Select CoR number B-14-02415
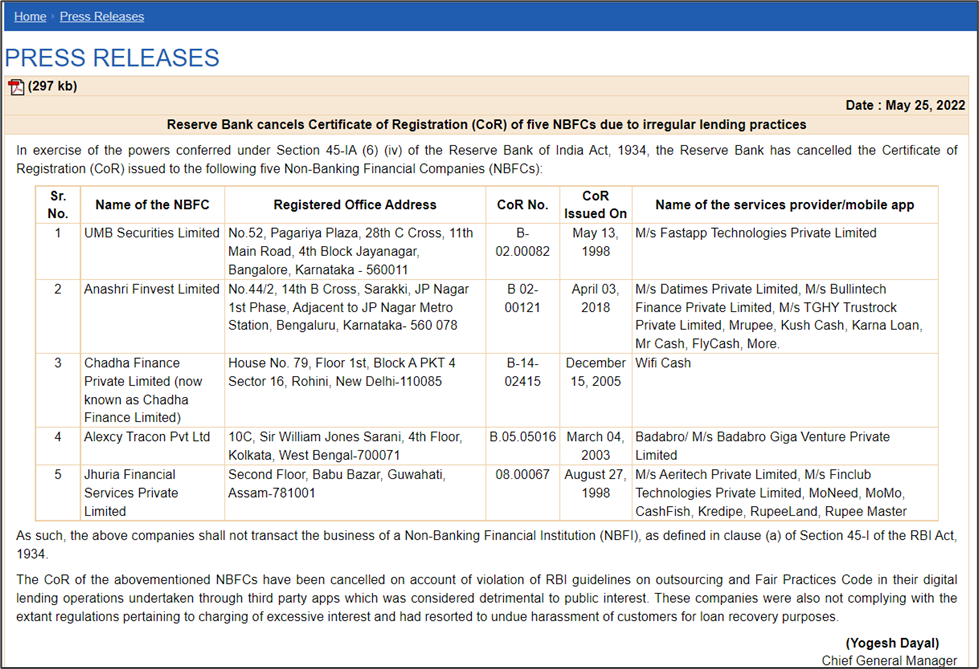The width and height of the screenshot is (979, 669). click(x=523, y=390)
